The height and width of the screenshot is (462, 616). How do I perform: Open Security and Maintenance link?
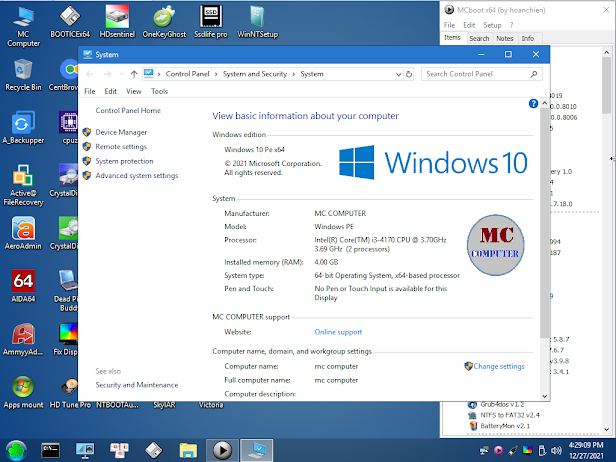136,385
